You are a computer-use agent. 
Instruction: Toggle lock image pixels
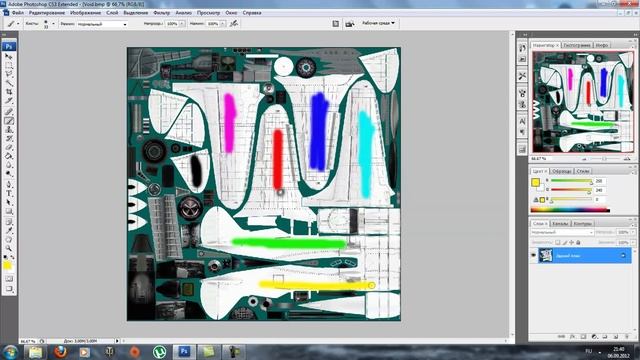[x=564, y=242]
